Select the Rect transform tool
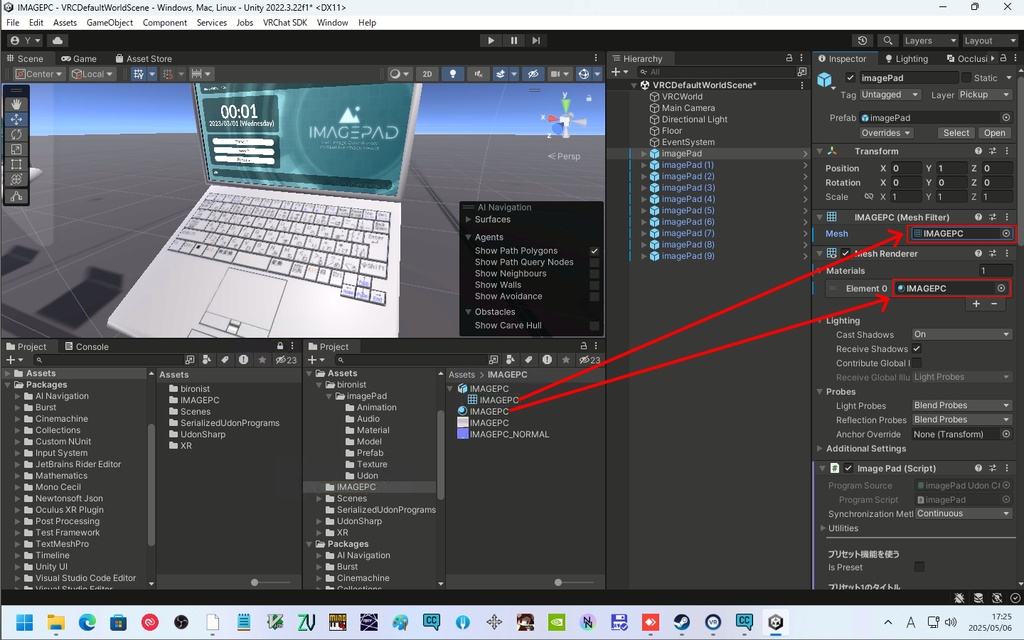Viewport: 1024px width, 640px height. (16, 164)
